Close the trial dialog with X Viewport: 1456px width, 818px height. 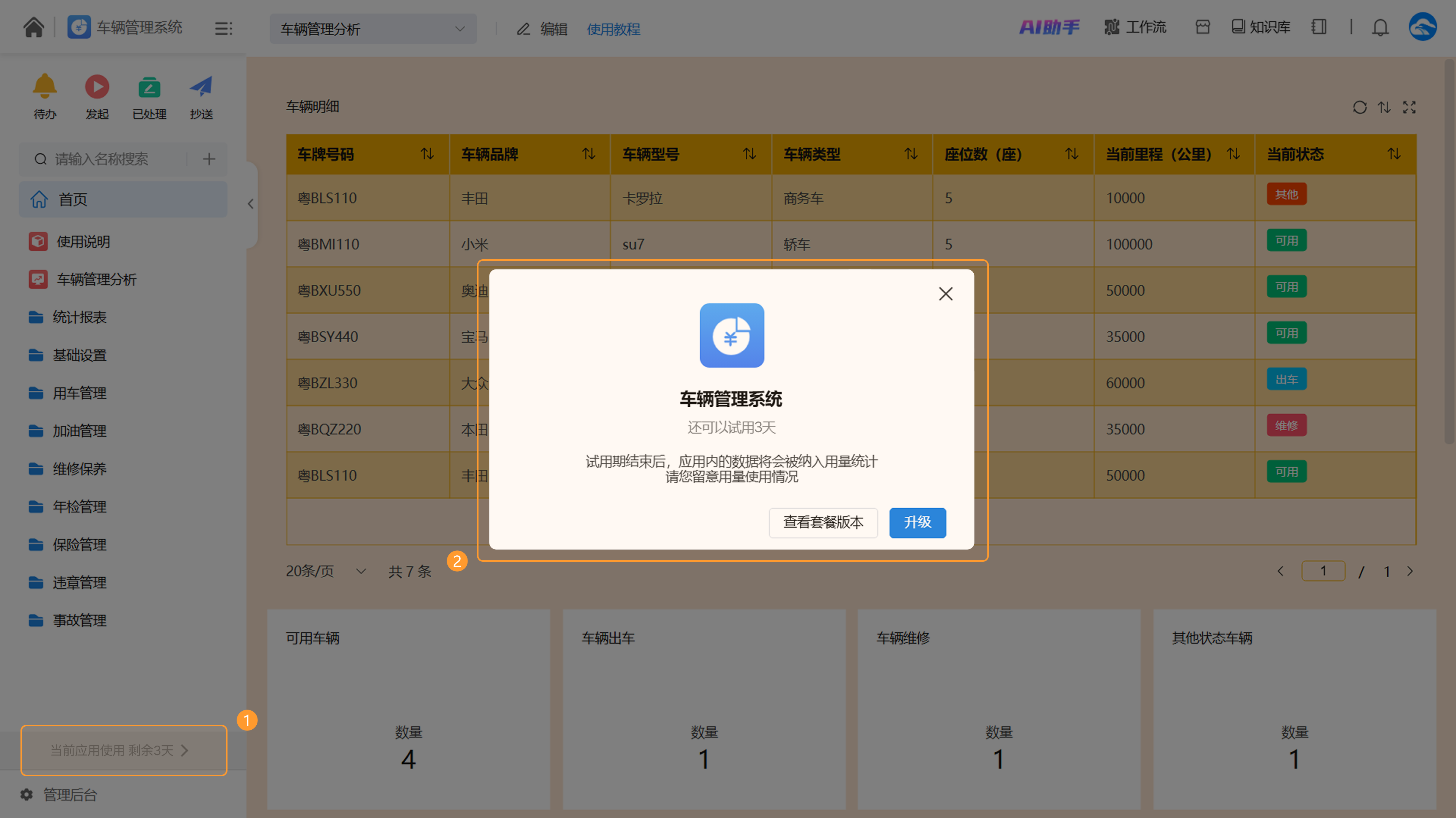(946, 294)
